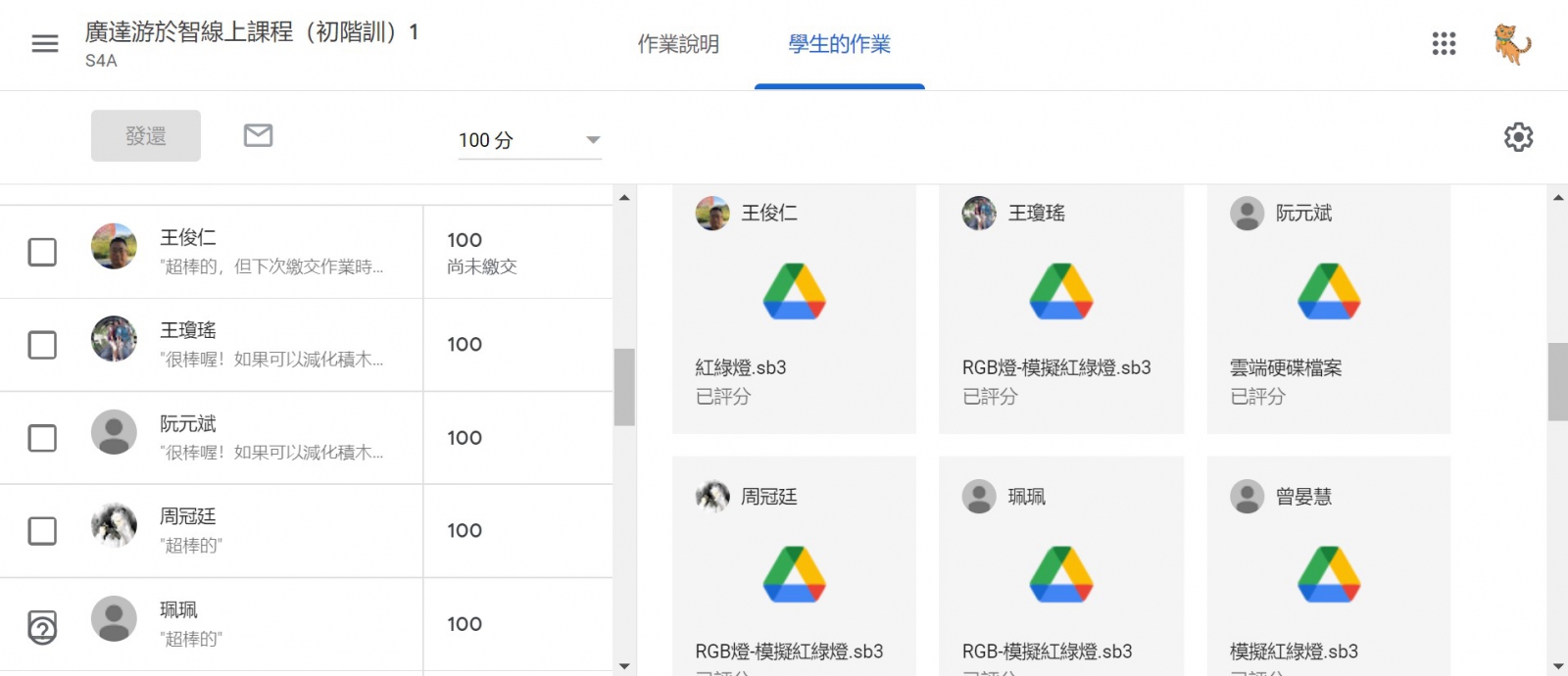Click the 發還 return button
This screenshot has width=1568, height=676.
[x=146, y=135]
